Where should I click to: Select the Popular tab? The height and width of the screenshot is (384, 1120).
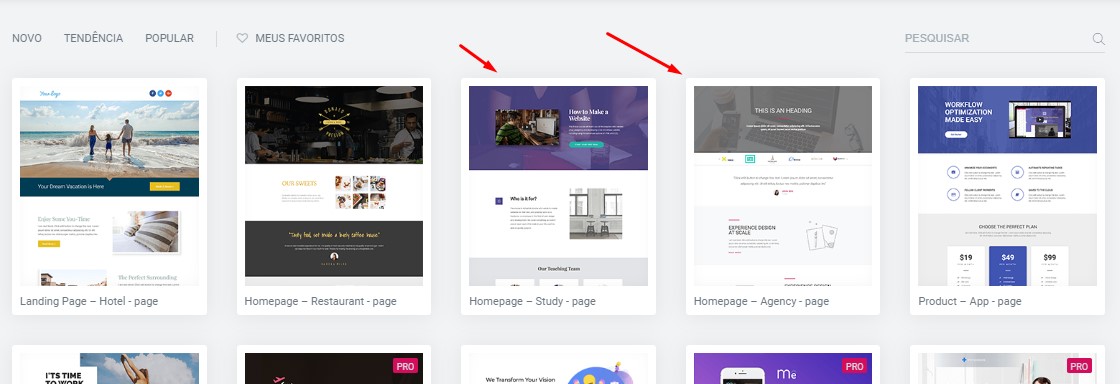169,39
